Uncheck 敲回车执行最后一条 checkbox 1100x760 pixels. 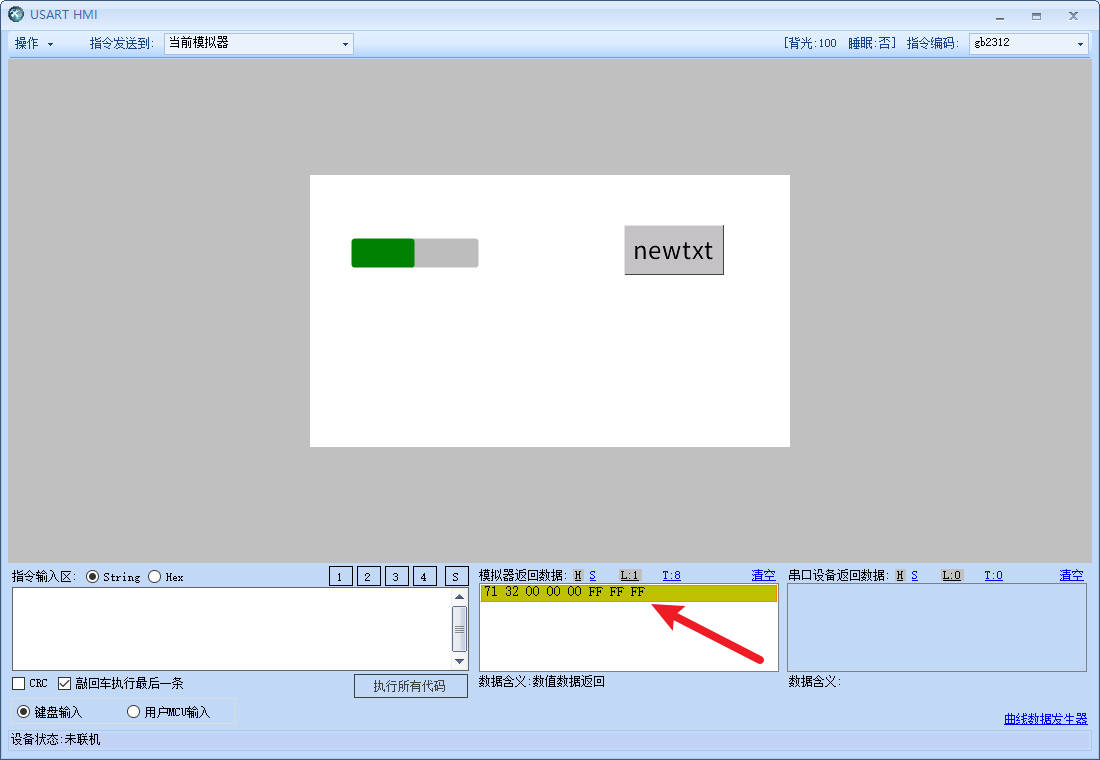(65, 684)
